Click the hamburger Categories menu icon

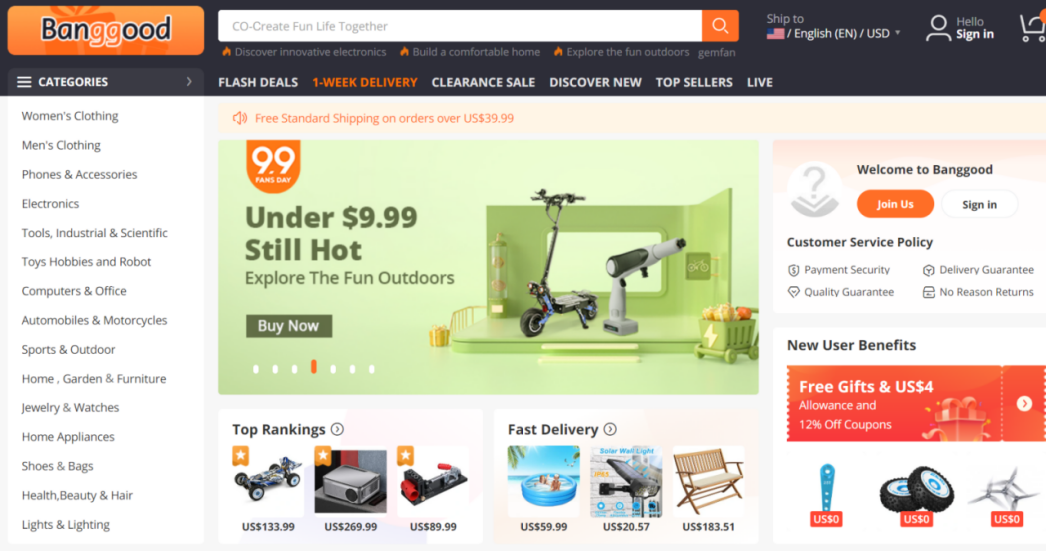(x=24, y=82)
